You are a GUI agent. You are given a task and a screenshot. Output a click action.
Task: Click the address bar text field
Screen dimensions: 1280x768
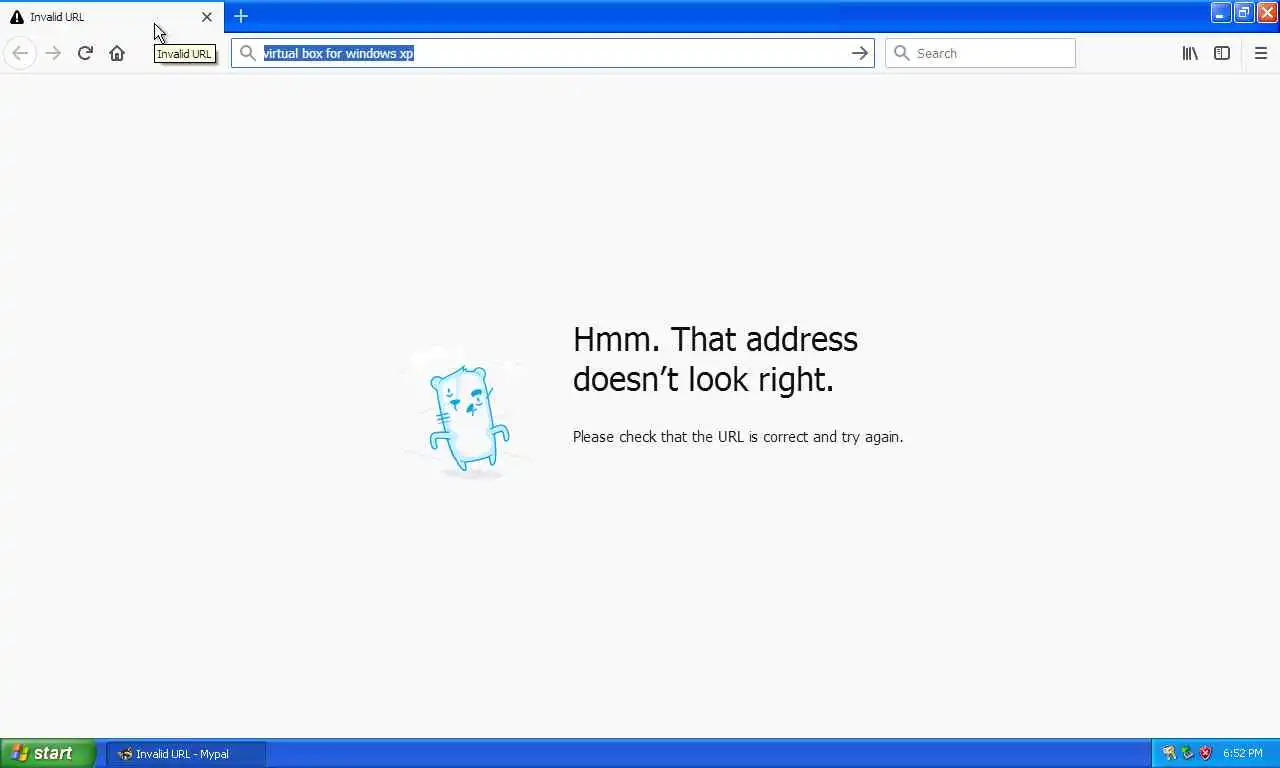(x=552, y=53)
